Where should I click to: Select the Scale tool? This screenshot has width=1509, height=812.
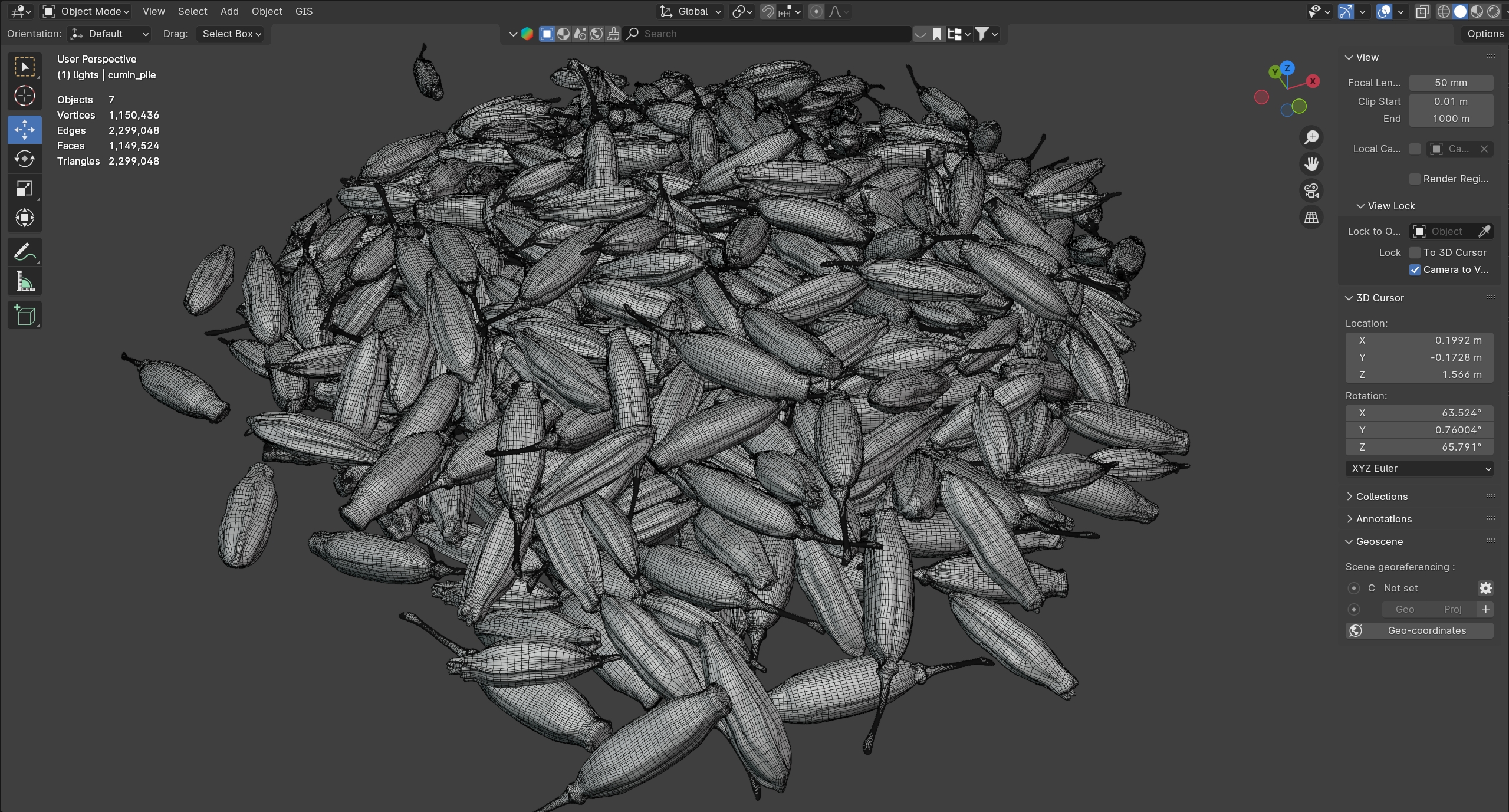pos(24,189)
